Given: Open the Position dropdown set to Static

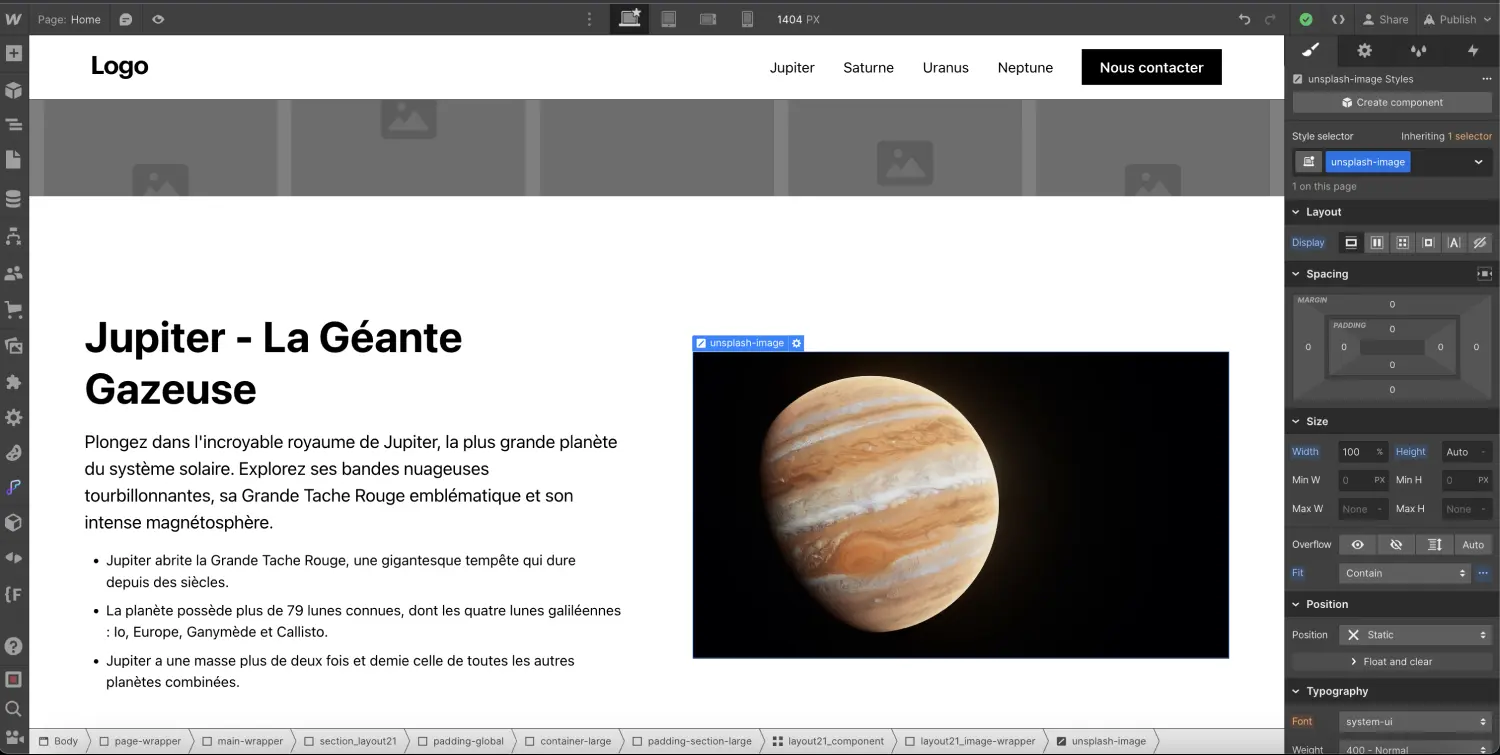Looking at the screenshot, I should click(1415, 634).
